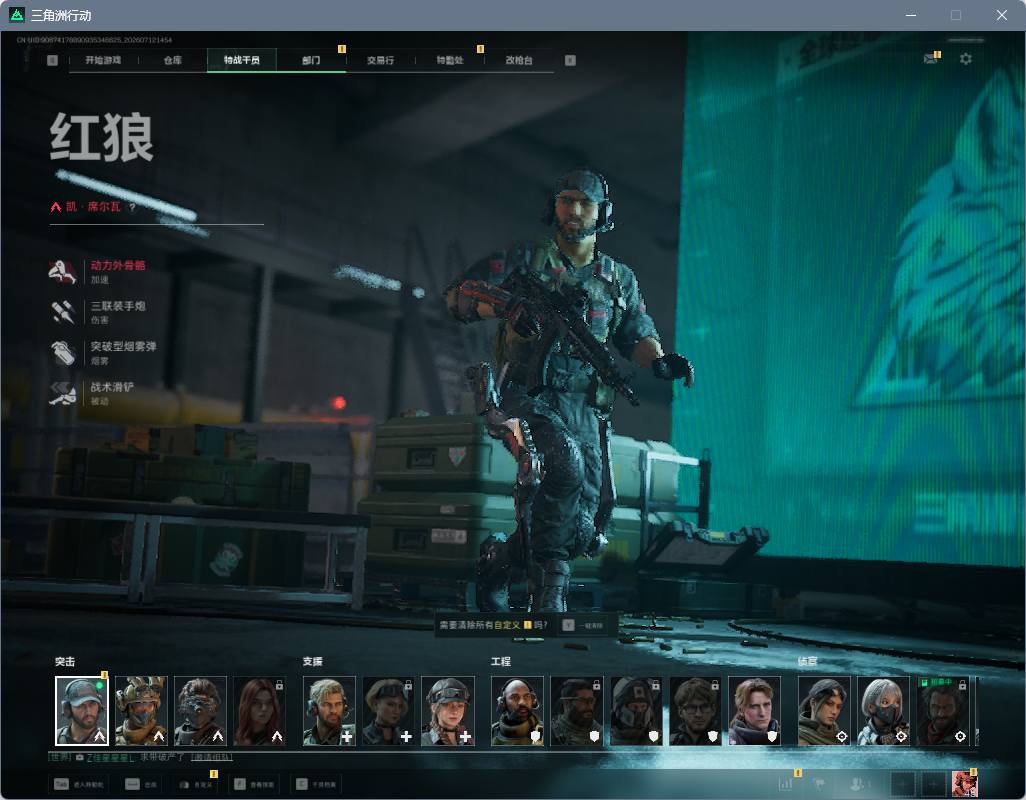Open the settings gear icon

coord(965,59)
